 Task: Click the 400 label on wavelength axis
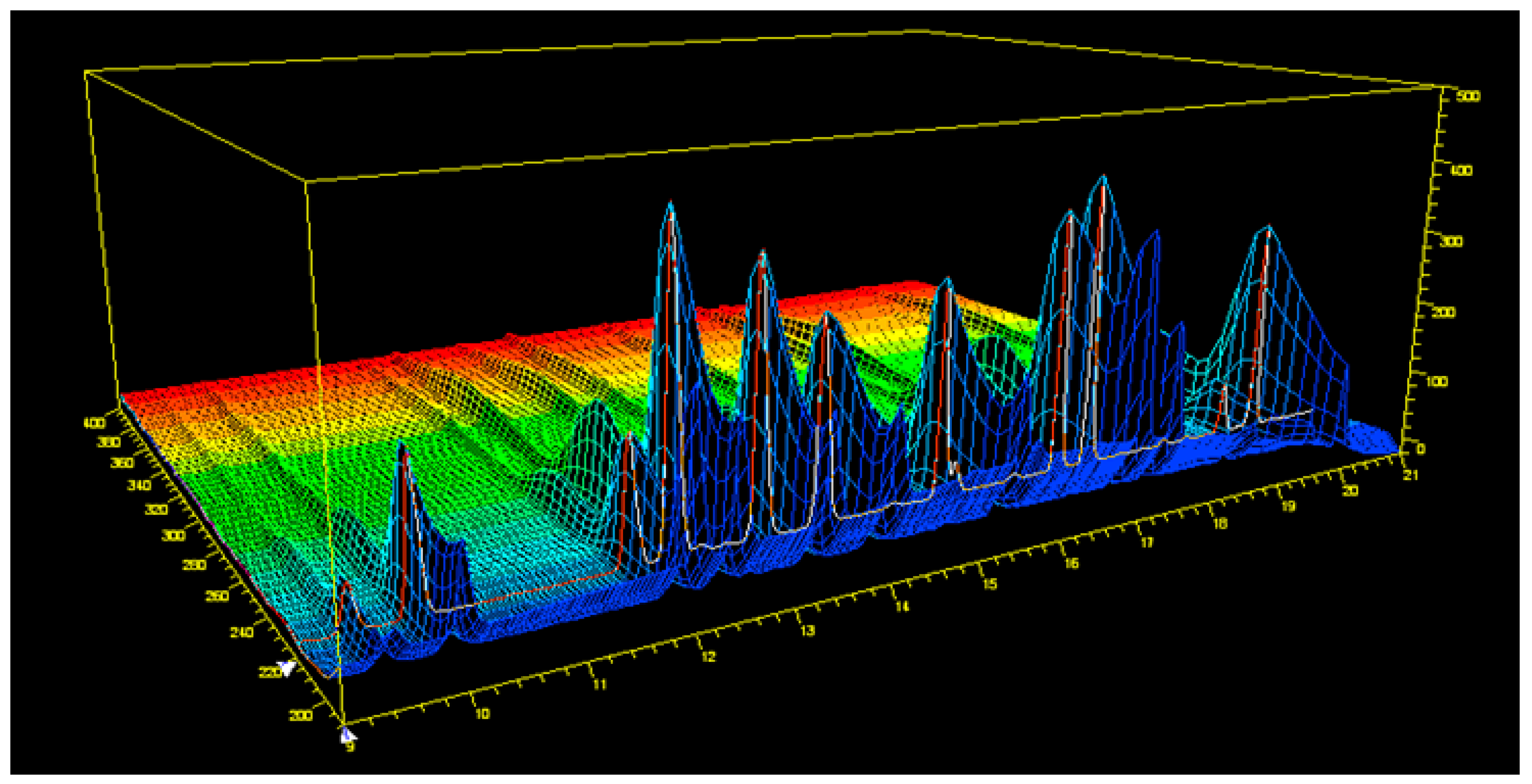95,423
